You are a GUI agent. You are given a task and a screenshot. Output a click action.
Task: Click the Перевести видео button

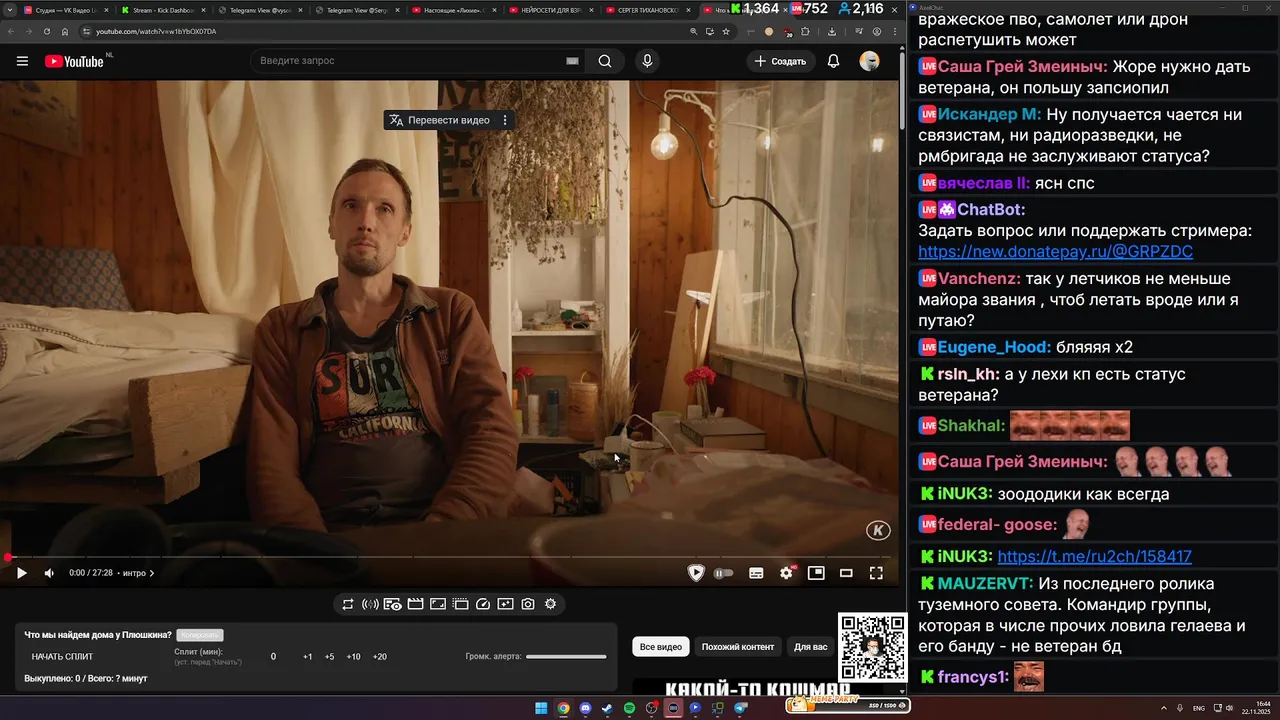tap(440, 120)
